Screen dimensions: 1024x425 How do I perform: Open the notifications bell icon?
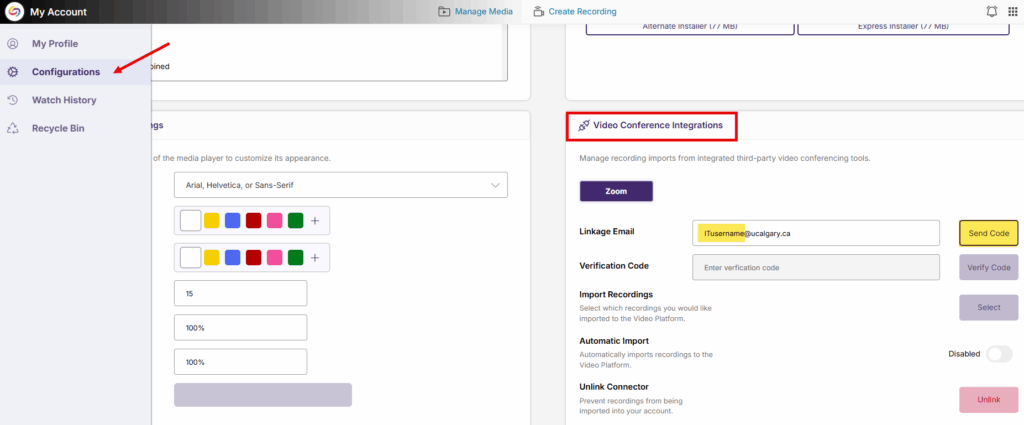992,11
